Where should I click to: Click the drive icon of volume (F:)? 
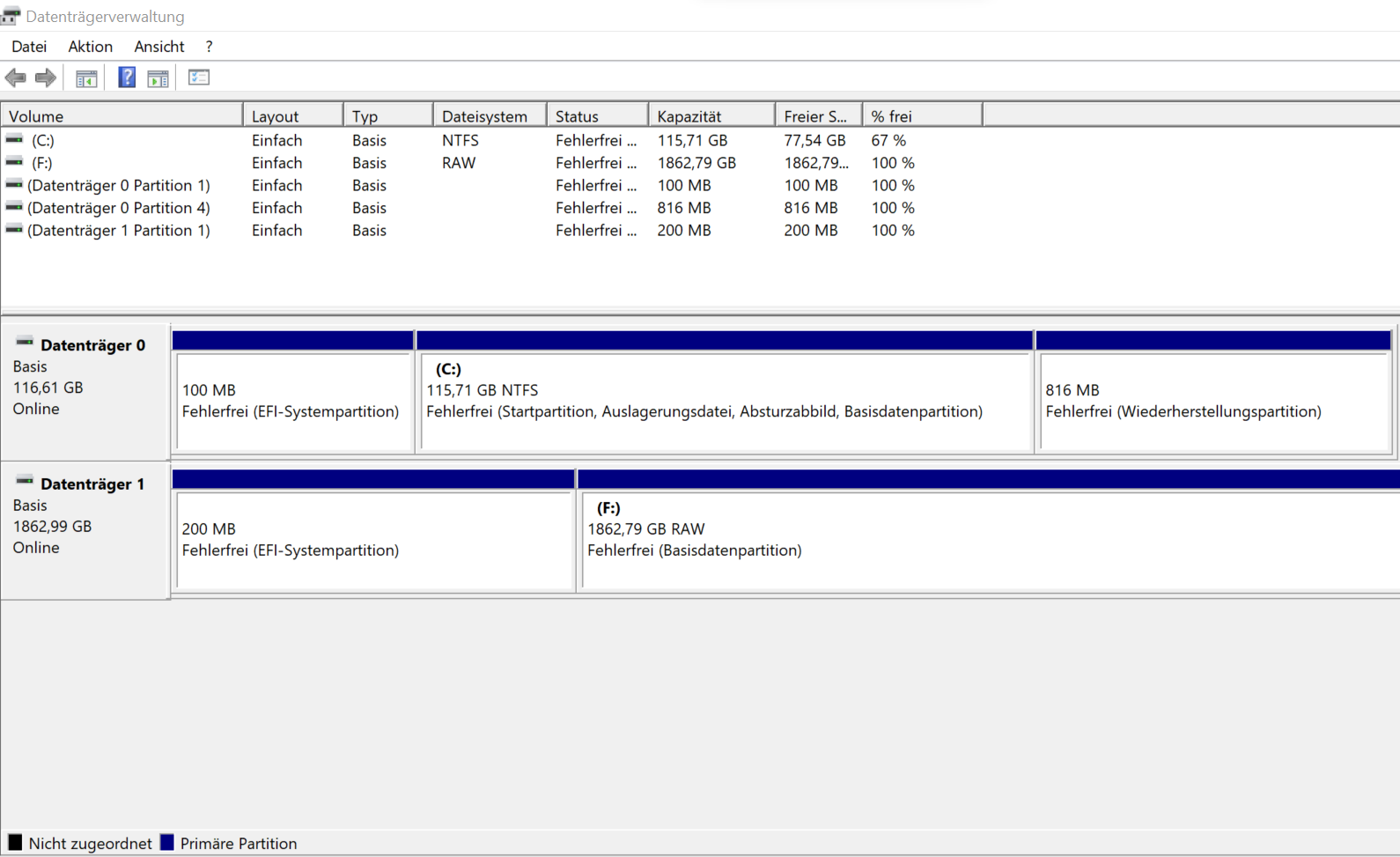click(14, 162)
